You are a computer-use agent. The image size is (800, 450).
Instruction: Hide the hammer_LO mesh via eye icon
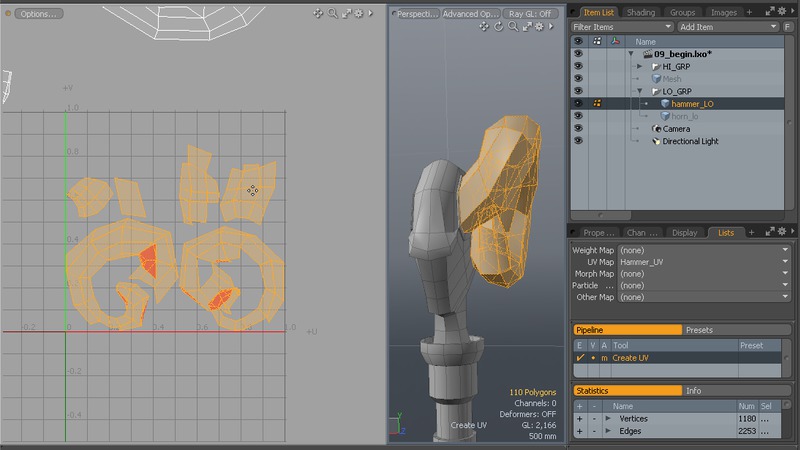(x=578, y=103)
